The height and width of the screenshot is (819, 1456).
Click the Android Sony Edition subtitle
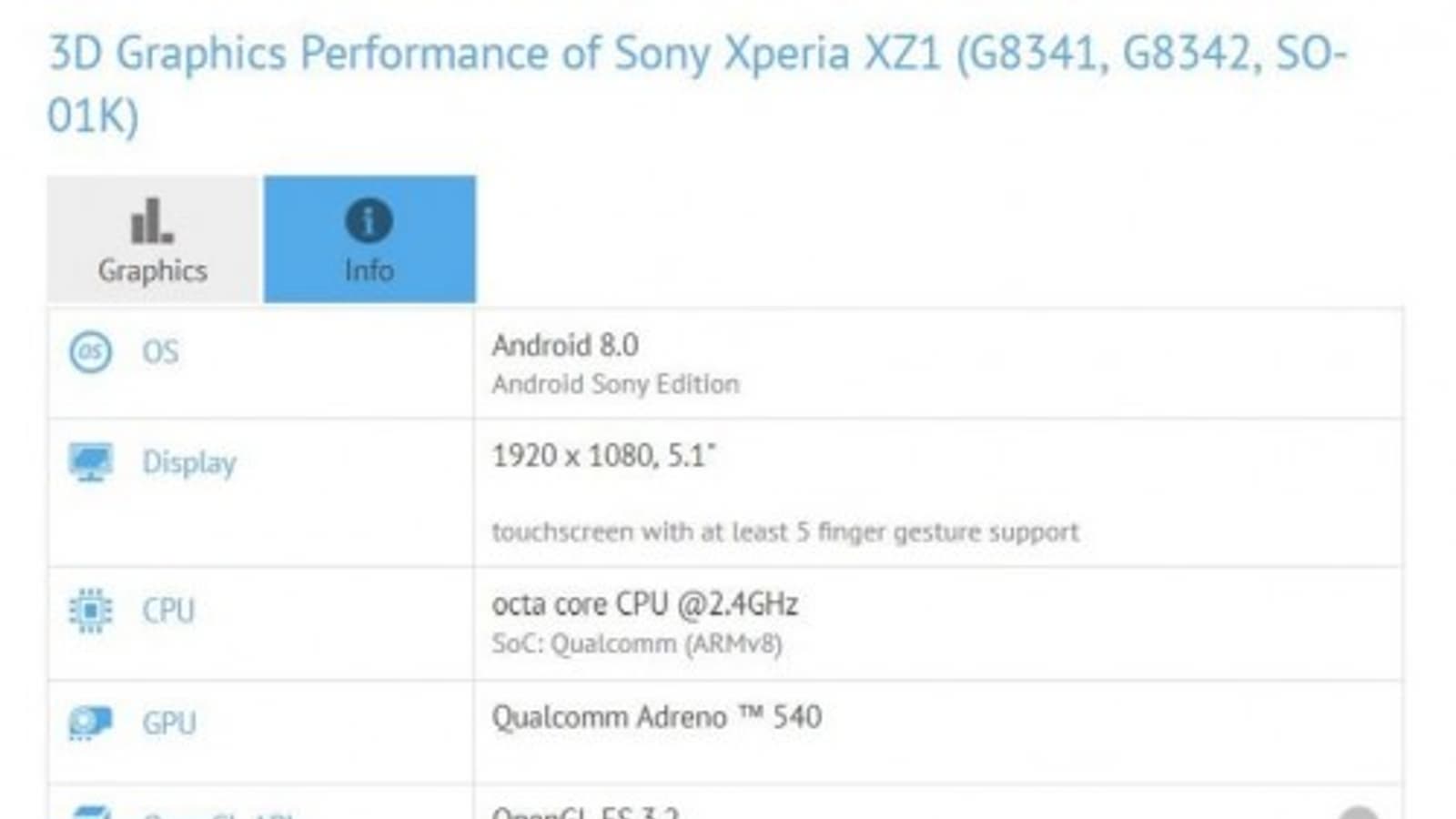(x=615, y=384)
